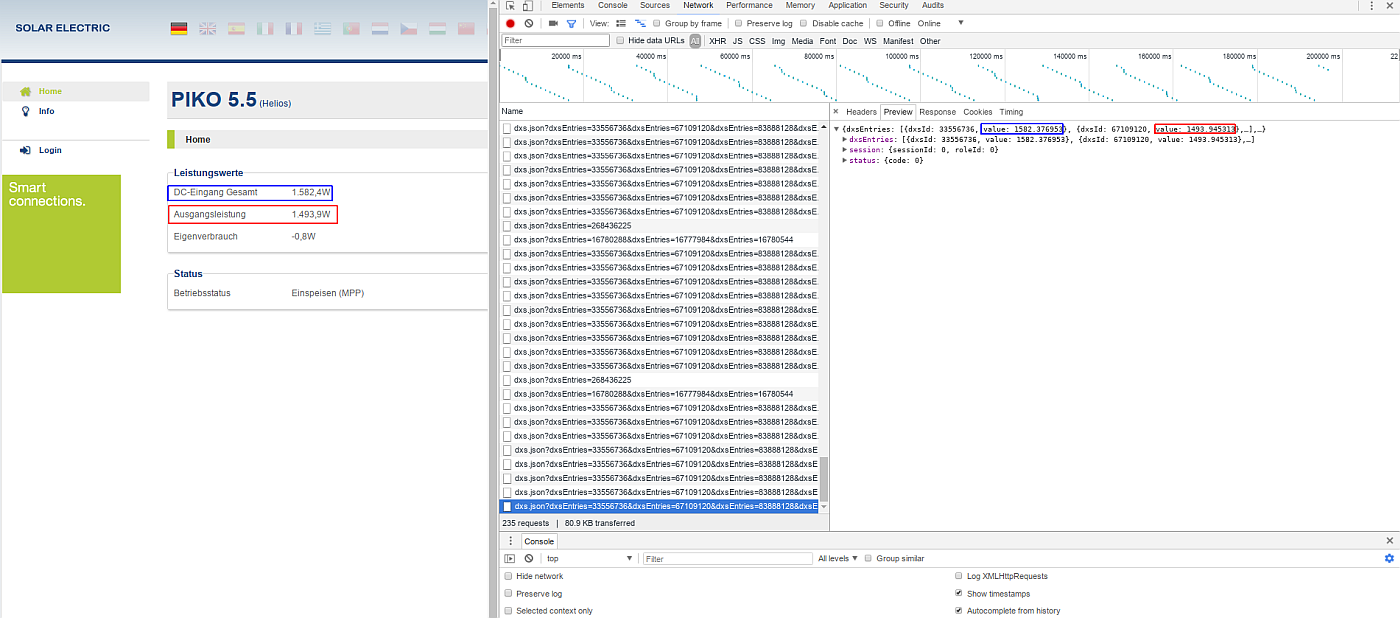Viewport: 1400px width, 618px height.
Task: Check the Disable cache option
Action: [x=805, y=23]
